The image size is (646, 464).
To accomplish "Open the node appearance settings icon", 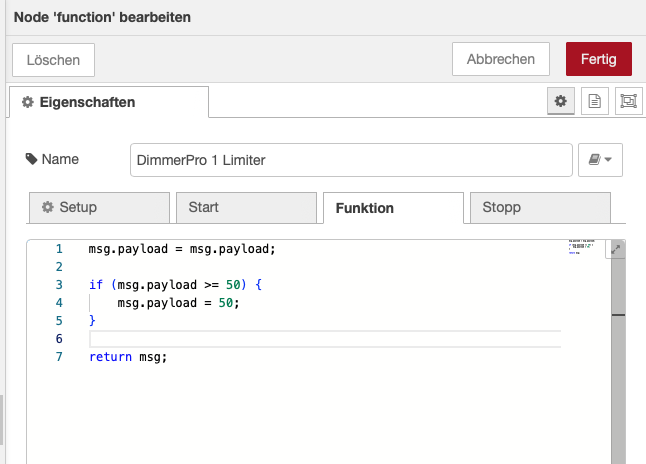I will pyautogui.click(x=627, y=101).
